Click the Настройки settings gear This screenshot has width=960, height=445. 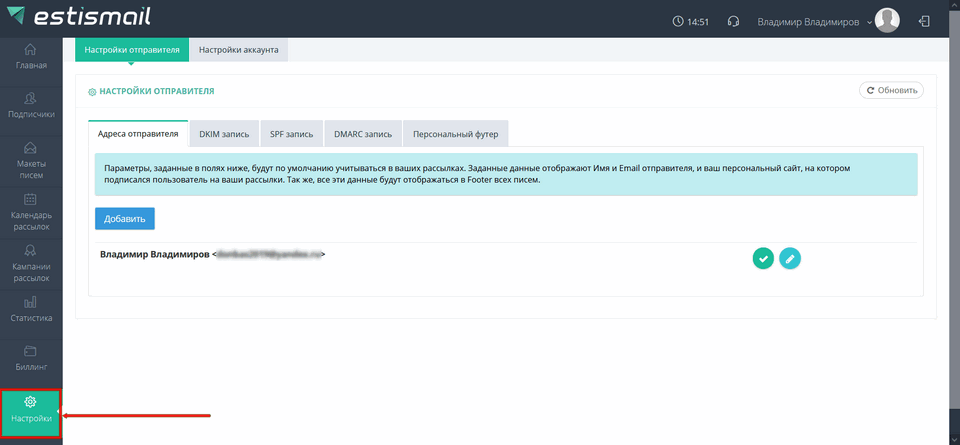(x=31, y=409)
